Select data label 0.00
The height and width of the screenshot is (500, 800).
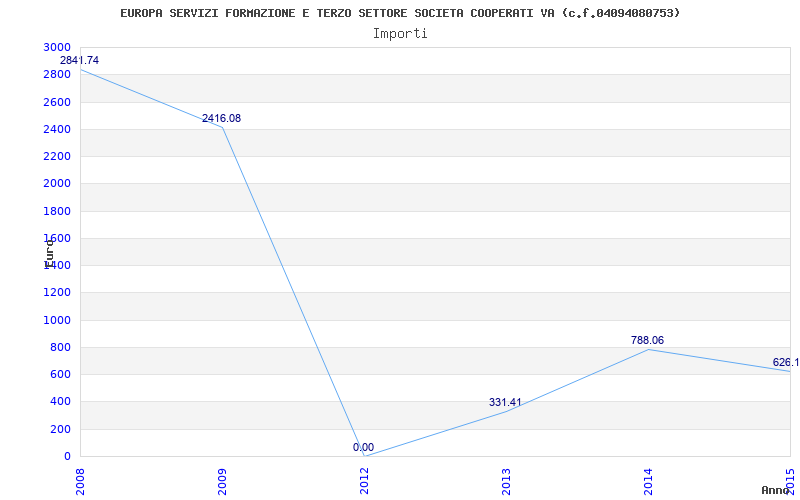[x=363, y=447]
